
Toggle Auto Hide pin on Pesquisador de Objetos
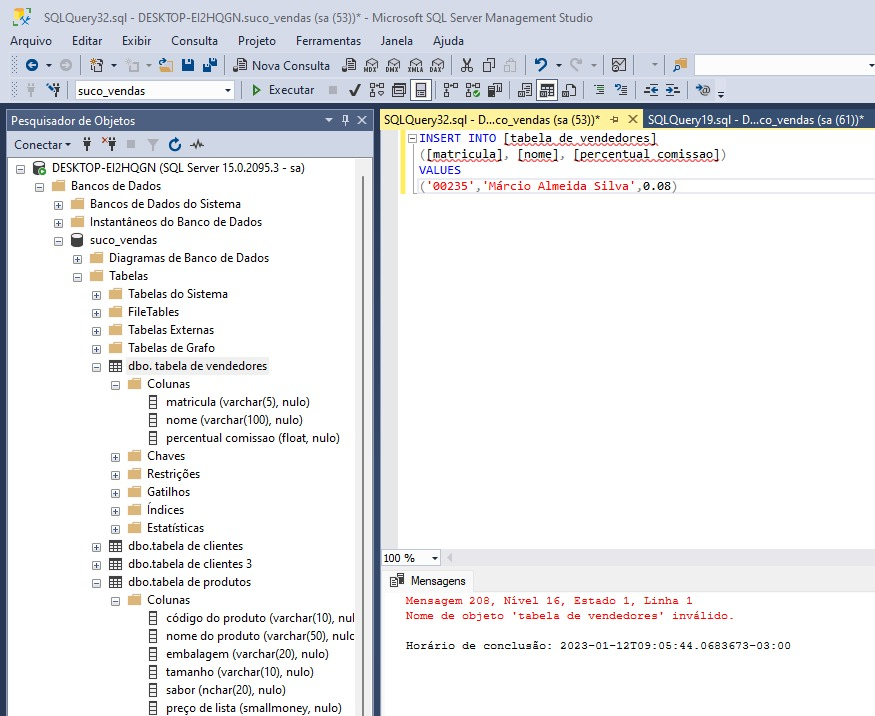click(x=345, y=120)
